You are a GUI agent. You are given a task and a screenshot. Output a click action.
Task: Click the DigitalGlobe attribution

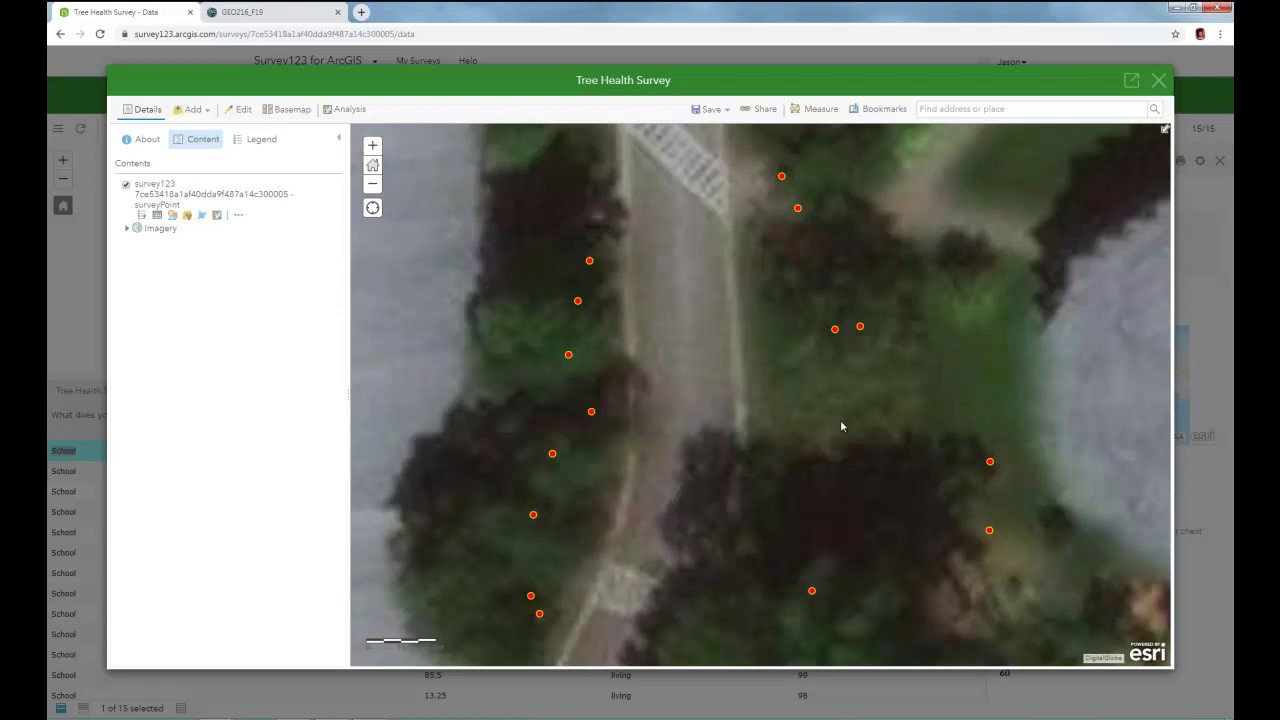point(1103,658)
